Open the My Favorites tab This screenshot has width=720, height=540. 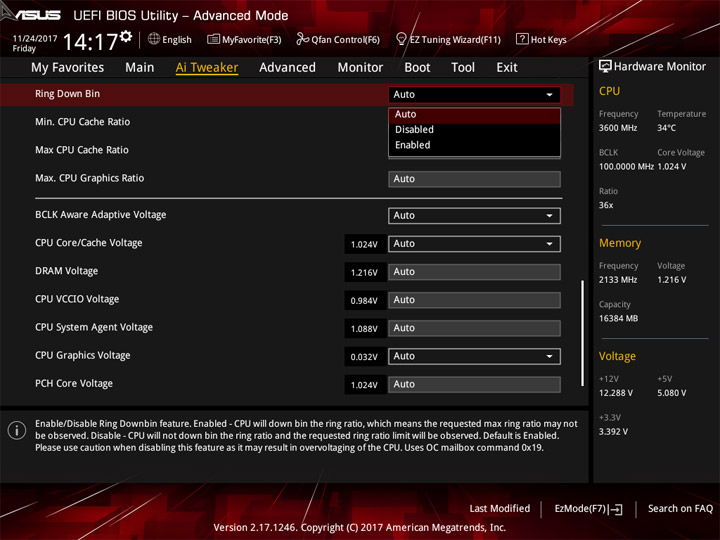68,68
